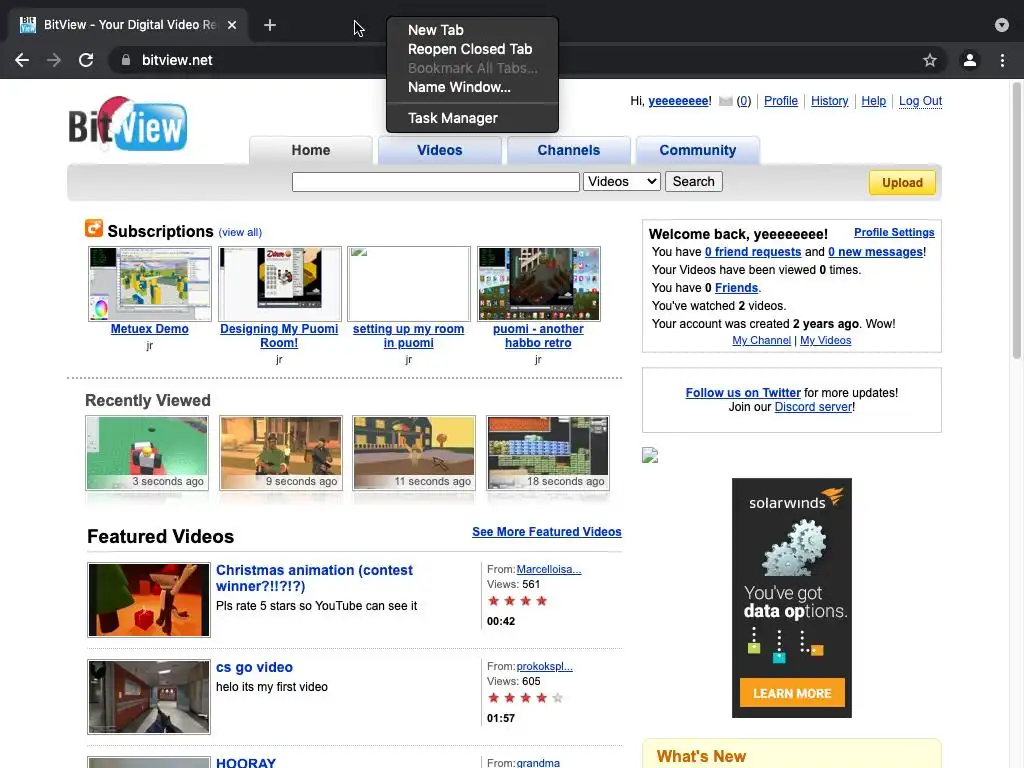This screenshot has width=1024, height=768.
Task: Open the Help link
Action: [873, 101]
